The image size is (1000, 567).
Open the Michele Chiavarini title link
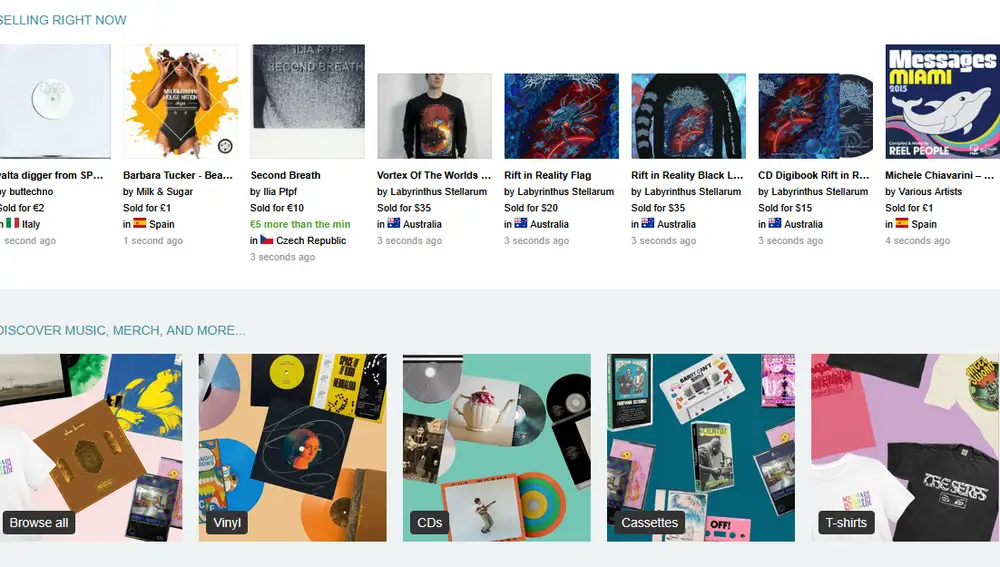[x=939, y=175]
